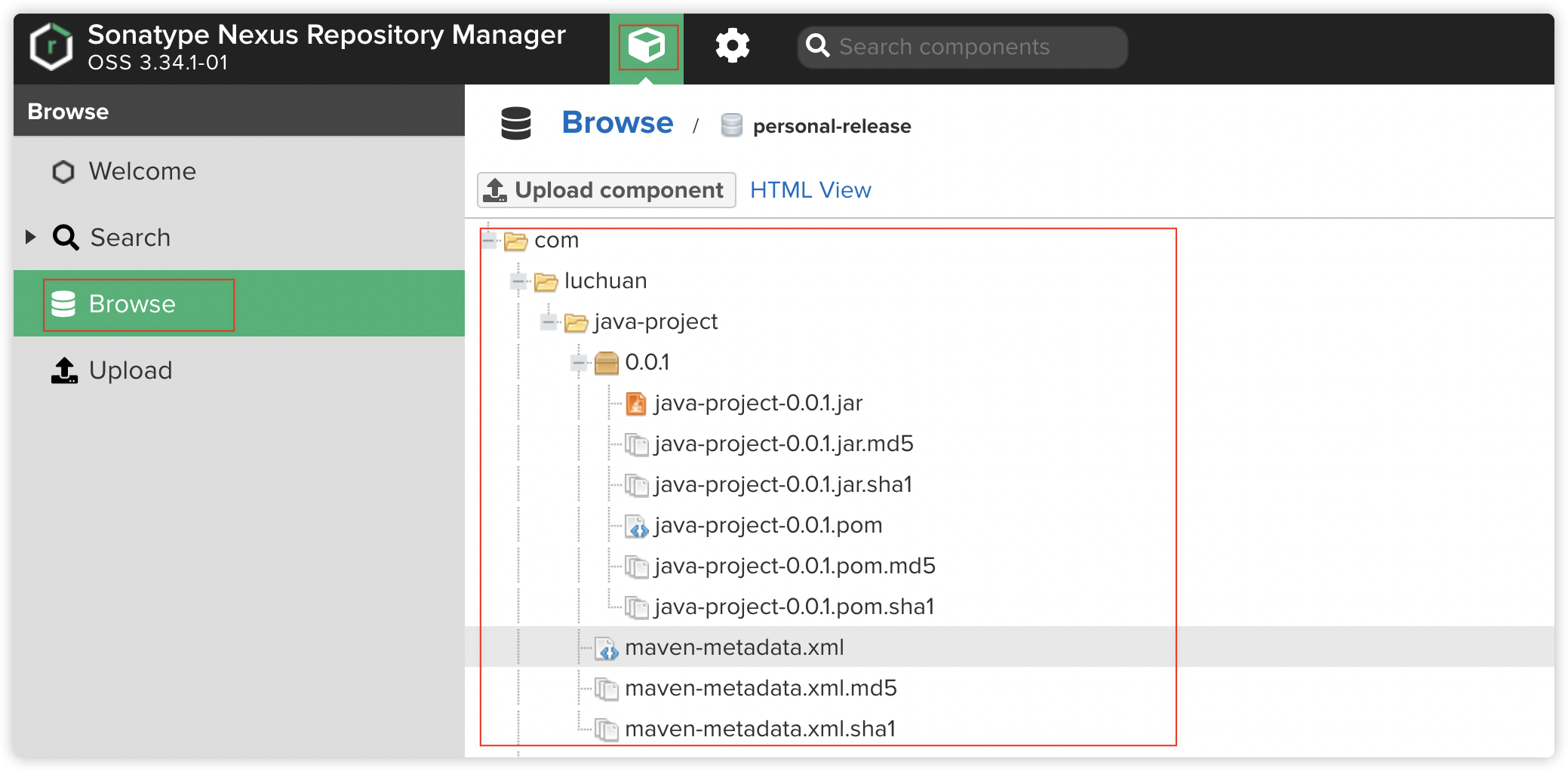Select the 0.0.1 component package icon

(x=607, y=363)
